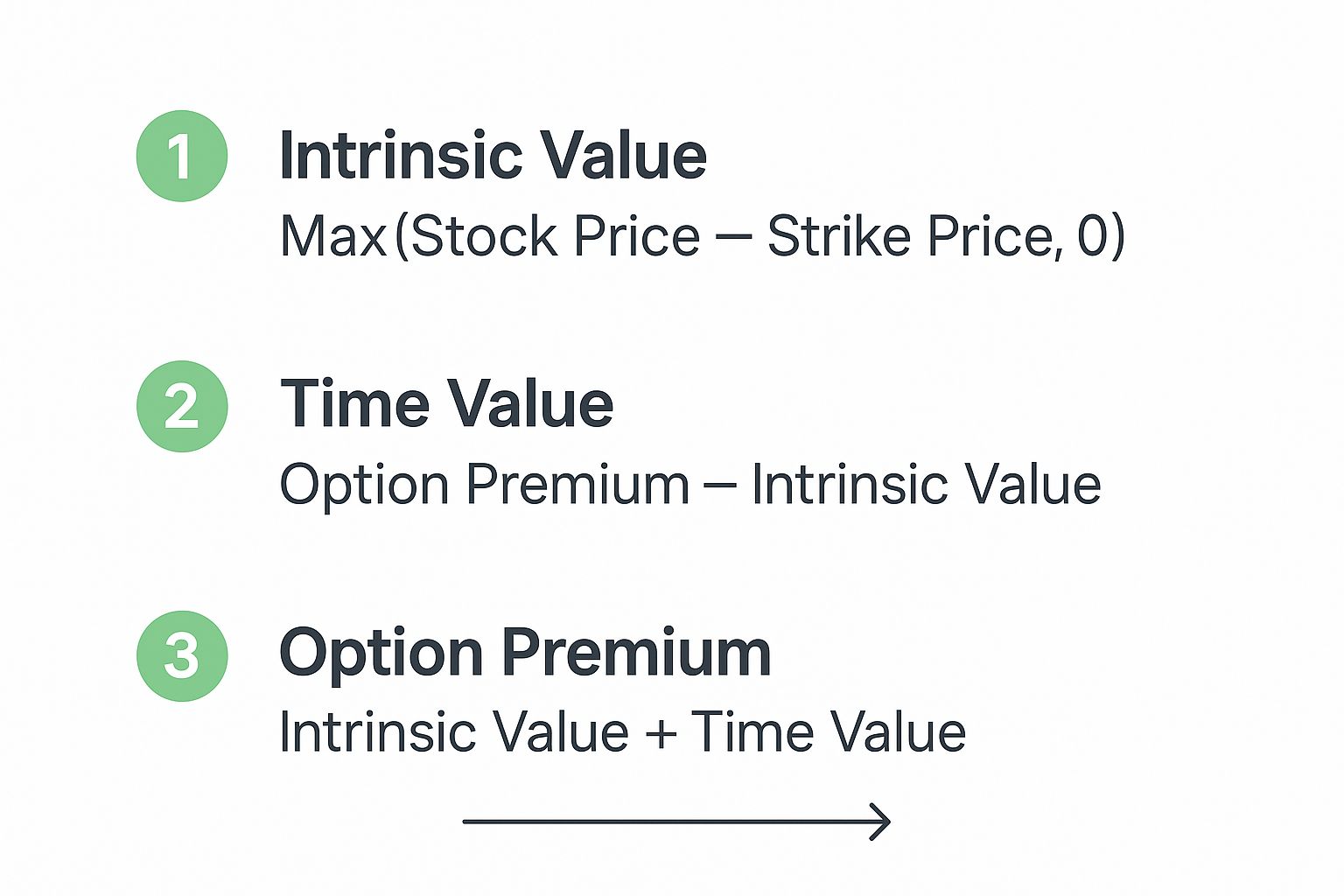Click Time Value in the third formula

coord(829,731)
